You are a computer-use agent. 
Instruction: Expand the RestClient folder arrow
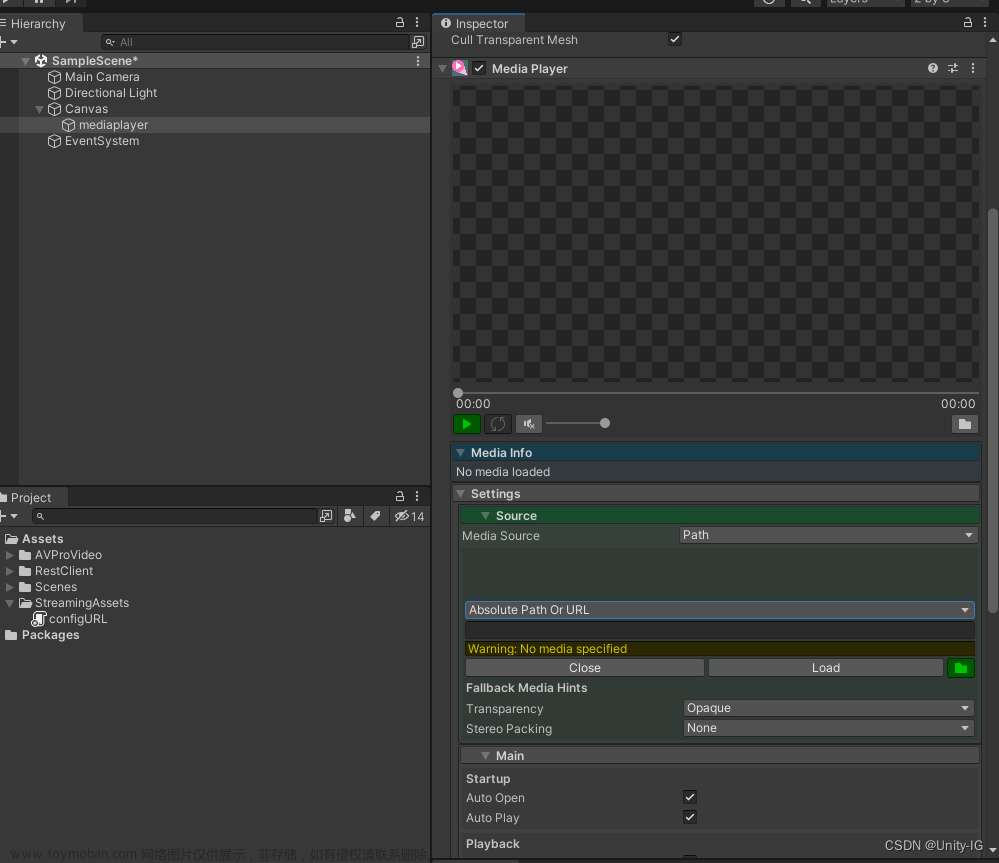[10, 571]
